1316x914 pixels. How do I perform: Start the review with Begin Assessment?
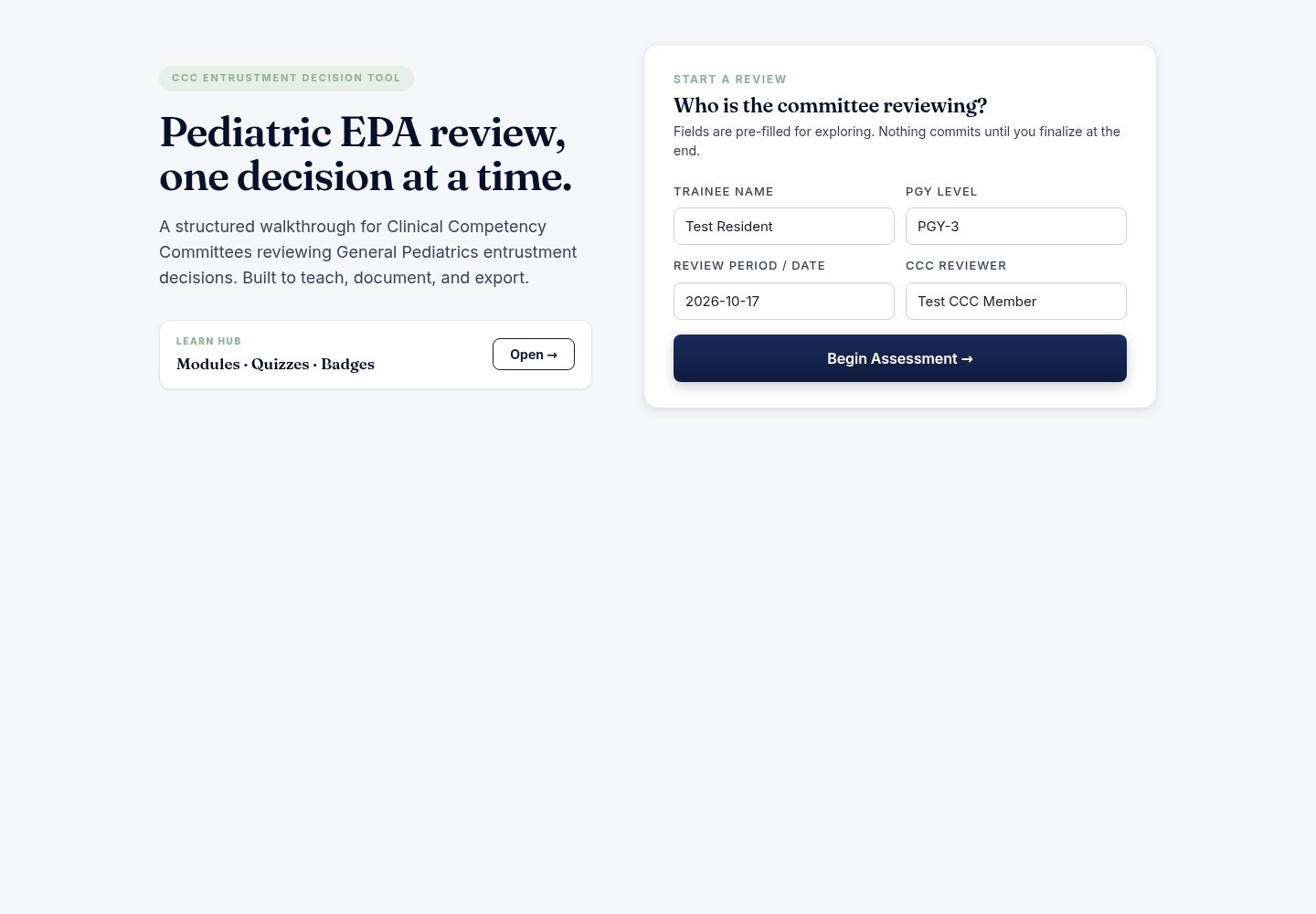(899, 358)
